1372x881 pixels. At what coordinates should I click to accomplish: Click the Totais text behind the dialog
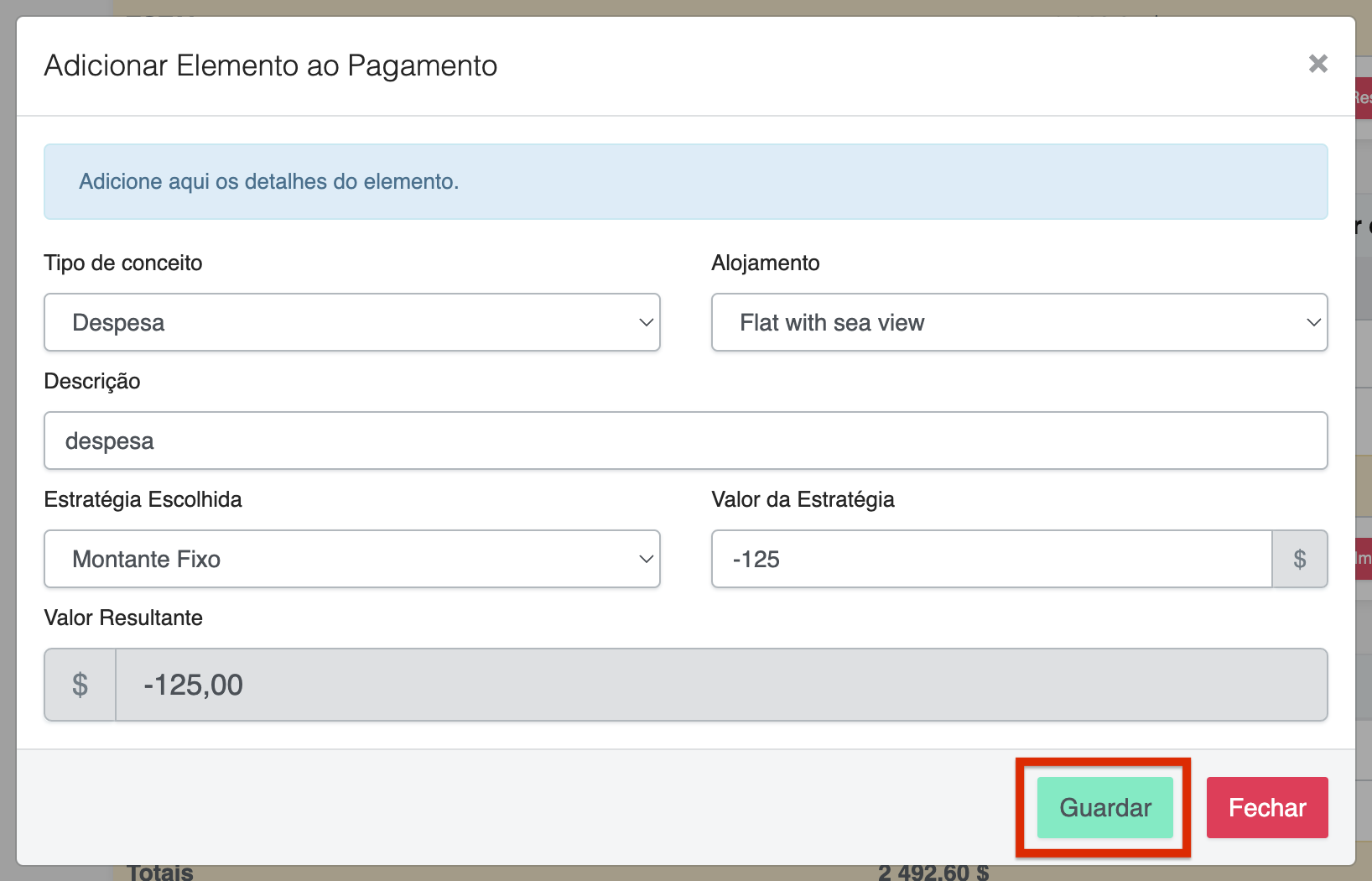tap(160, 873)
